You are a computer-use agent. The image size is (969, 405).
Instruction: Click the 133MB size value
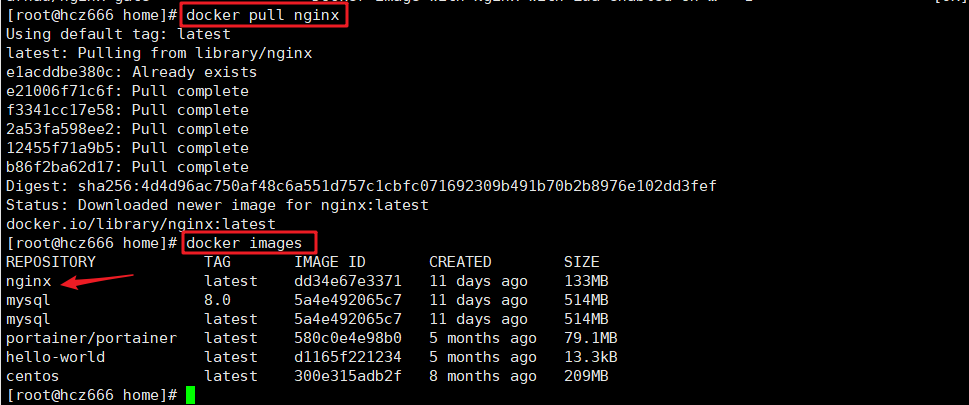[x=586, y=281]
